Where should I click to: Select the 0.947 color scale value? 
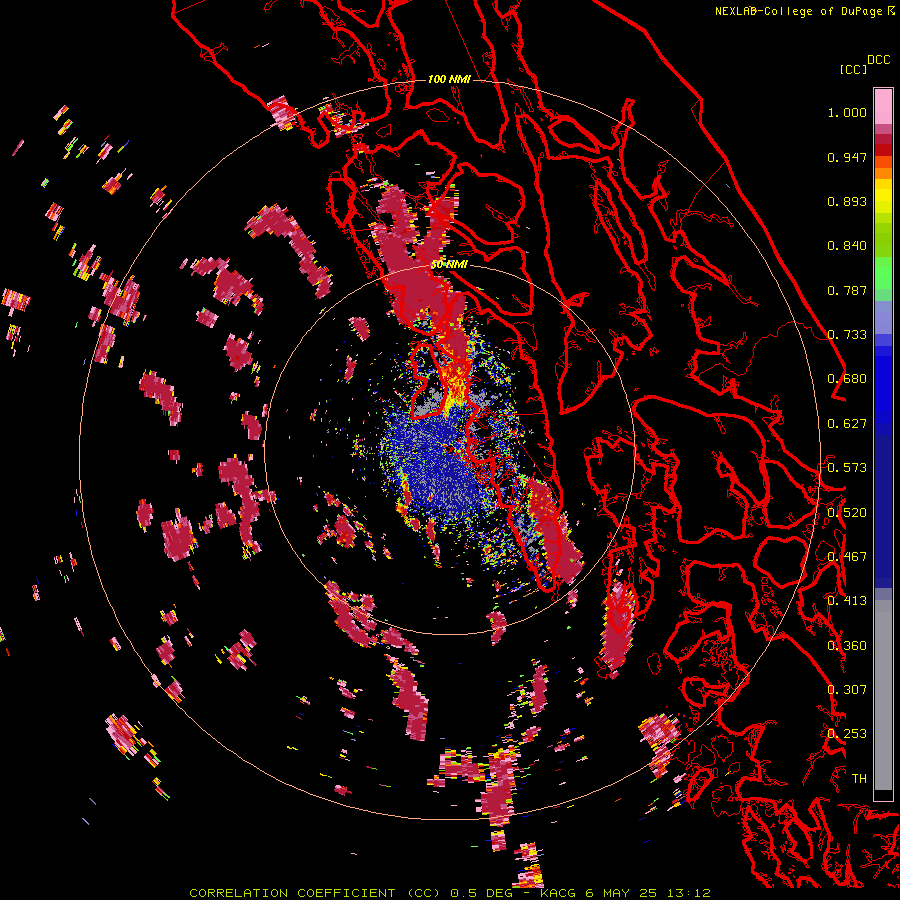847,157
